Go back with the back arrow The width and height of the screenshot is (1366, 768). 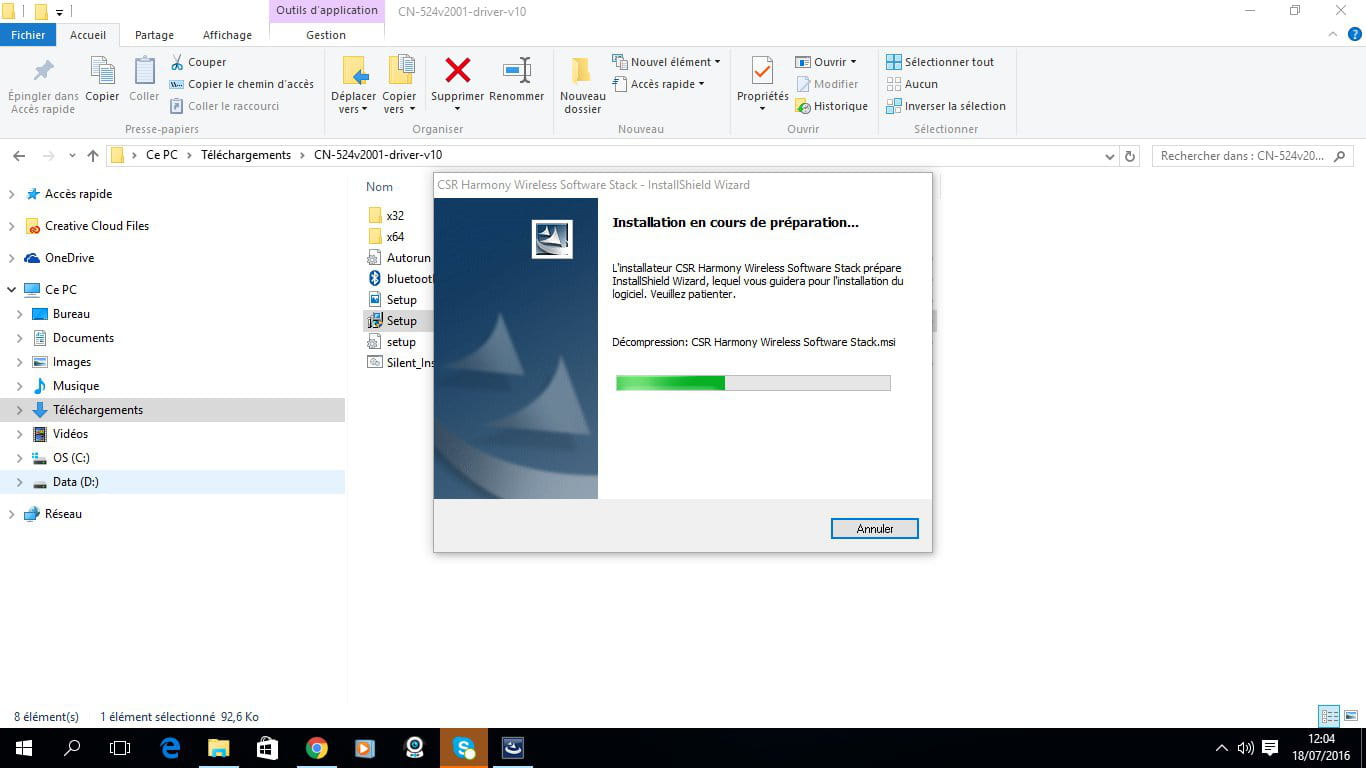pos(19,156)
